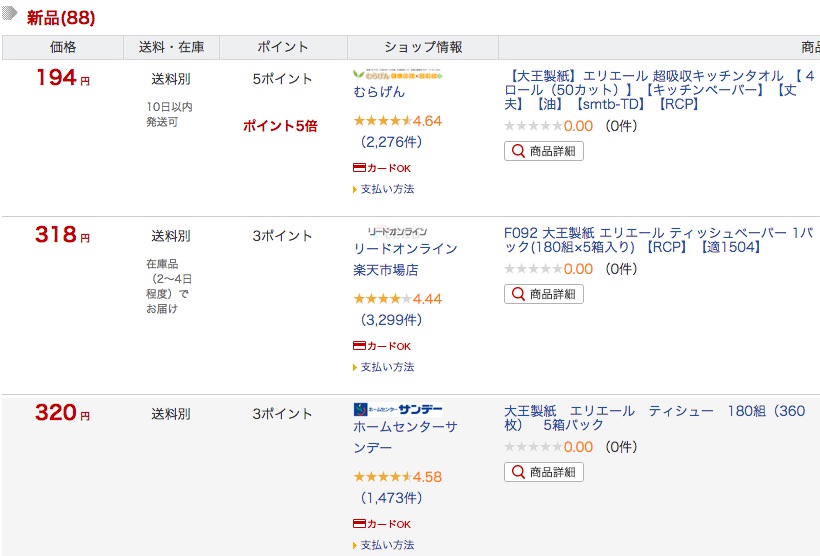Click the ホームセンターサンデー shop logo
Viewport: 820px width, 556px height.
pyautogui.click(x=397, y=409)
